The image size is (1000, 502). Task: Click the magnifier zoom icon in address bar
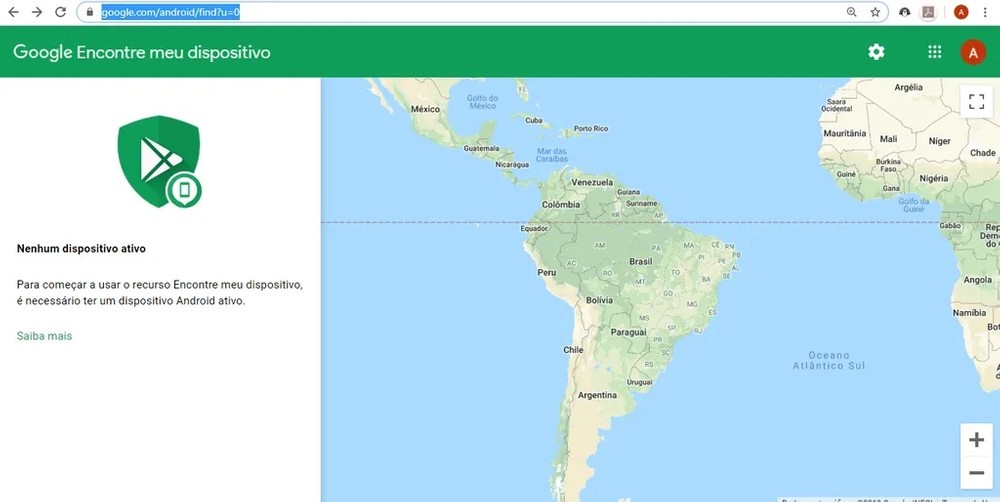[x=852, y=12]
